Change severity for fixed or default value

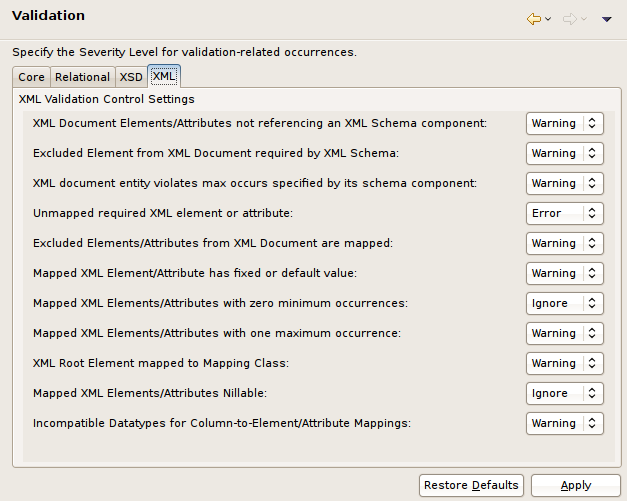coord(564,273)
